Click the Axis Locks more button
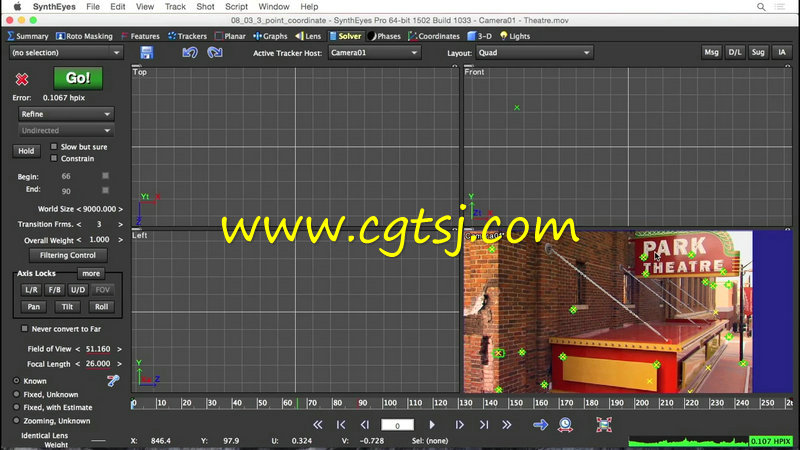 click(91, 273)
